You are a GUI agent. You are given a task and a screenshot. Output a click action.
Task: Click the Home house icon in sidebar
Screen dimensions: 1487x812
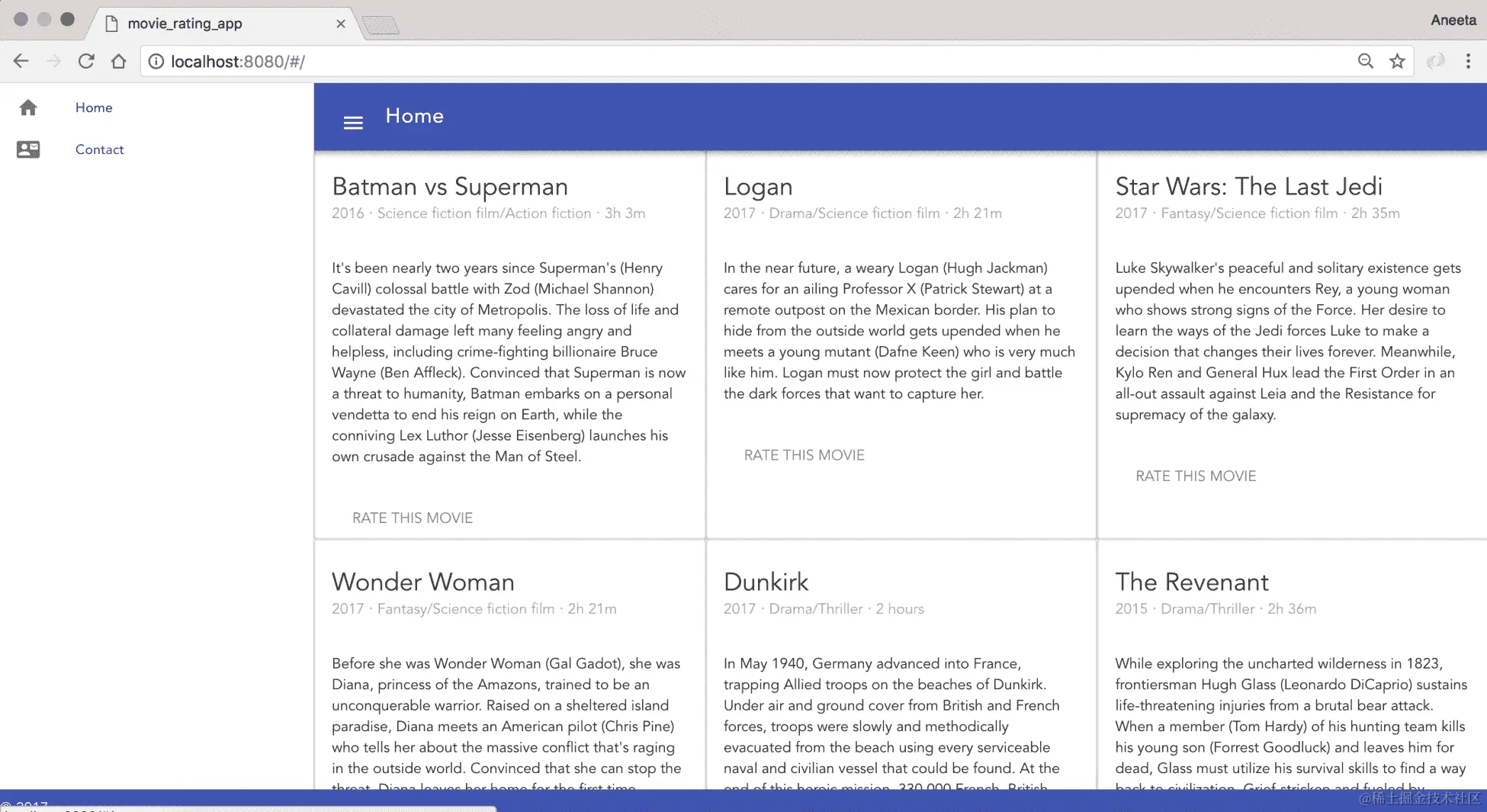pyautogui.click(x=28, y=108)
